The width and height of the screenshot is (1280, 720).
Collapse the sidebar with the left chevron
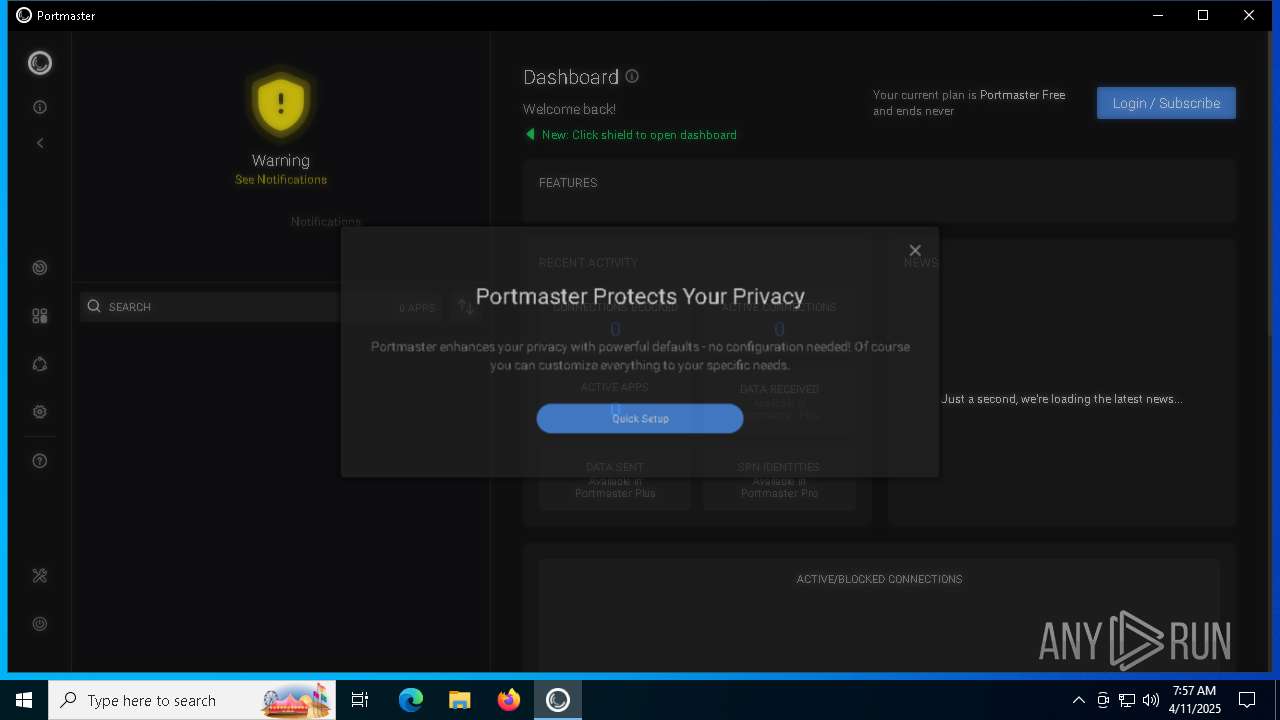[40, 143]
